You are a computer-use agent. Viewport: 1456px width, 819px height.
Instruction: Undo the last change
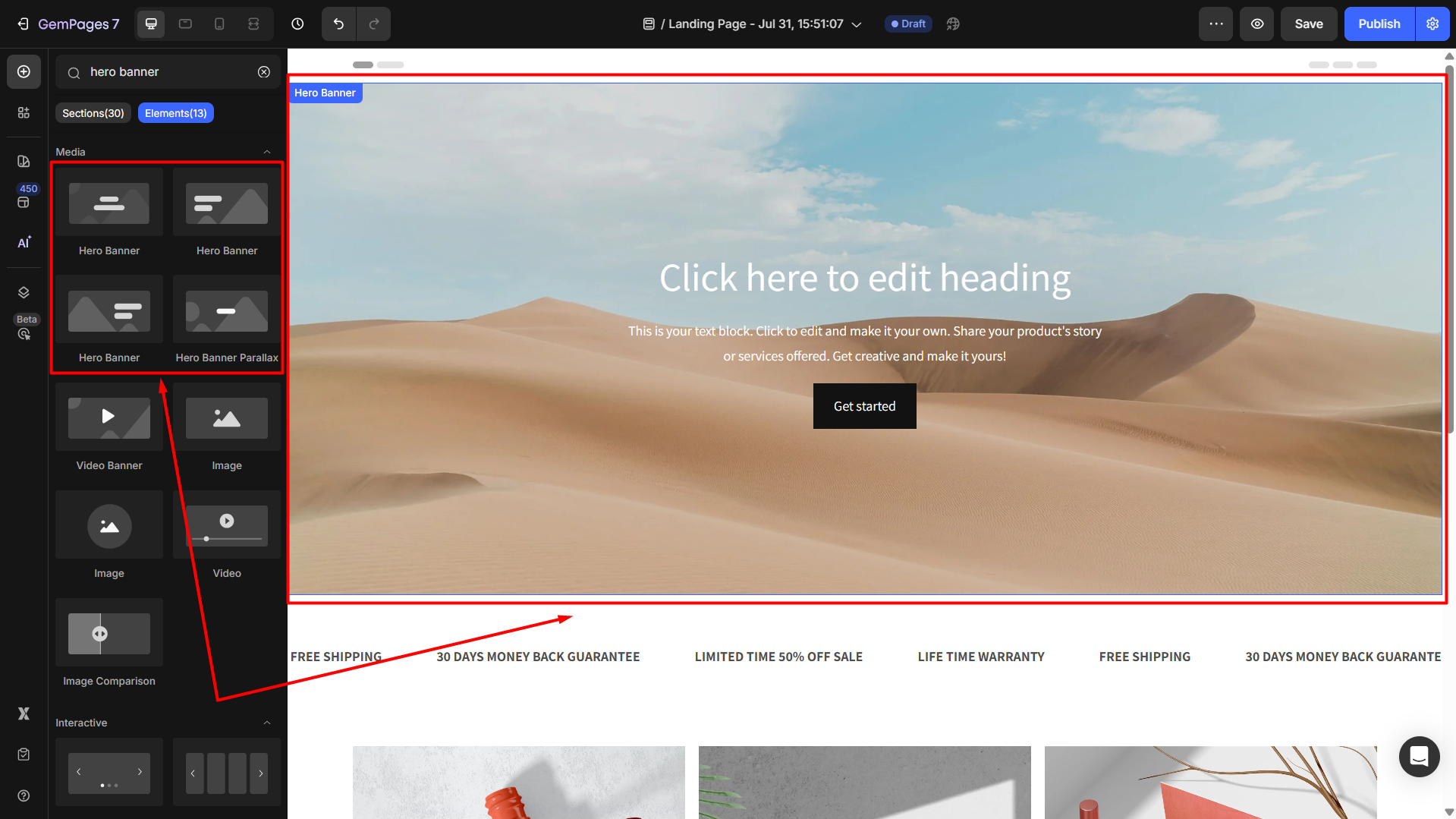tap(338, 24)
